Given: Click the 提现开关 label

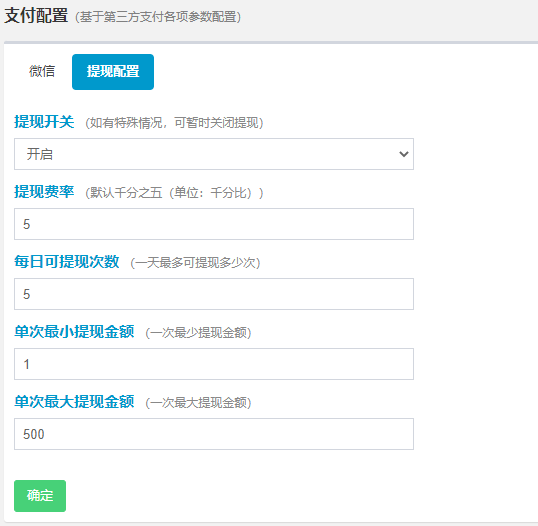Looking at the screenshot, I should 44,122.
